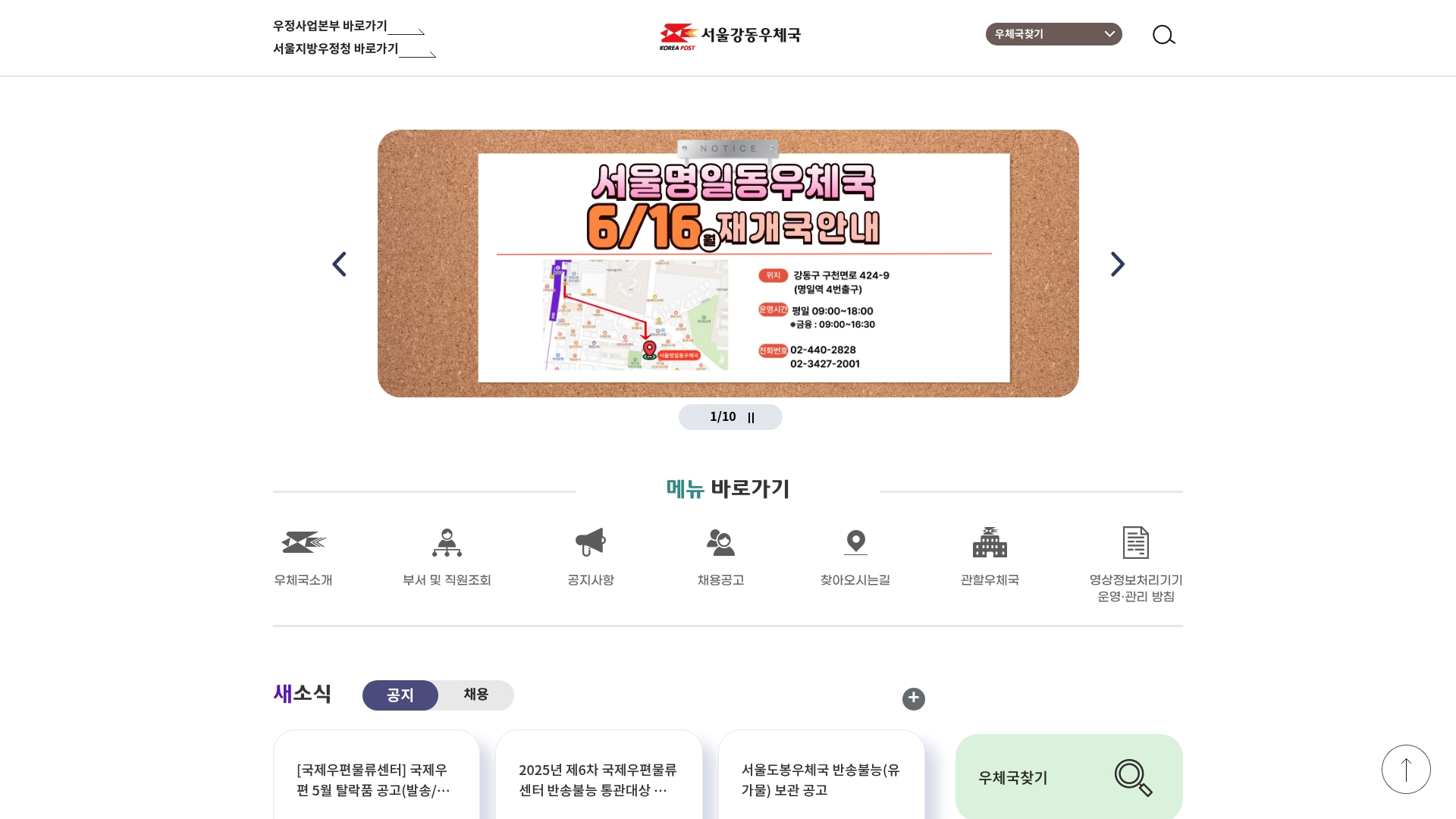Show the next banner slide

coord(1117,264)
